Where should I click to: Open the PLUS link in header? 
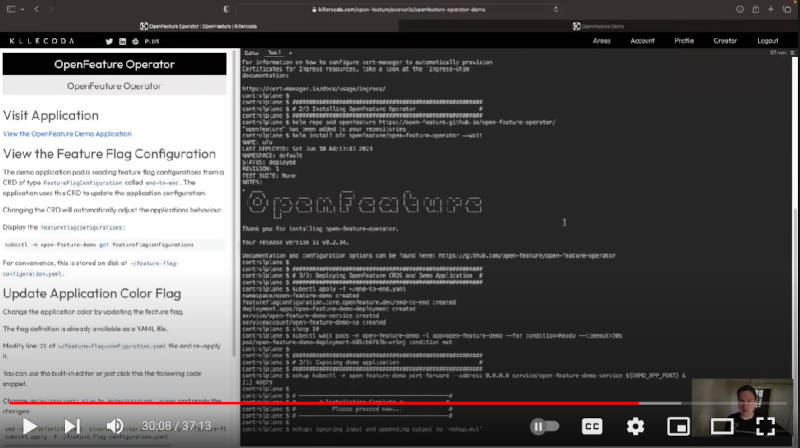coord(152,41)
